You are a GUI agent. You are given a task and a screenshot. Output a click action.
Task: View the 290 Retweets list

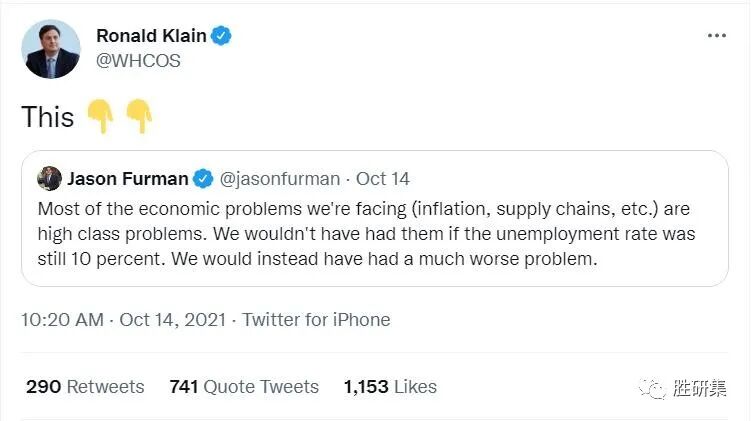[85, 386]
